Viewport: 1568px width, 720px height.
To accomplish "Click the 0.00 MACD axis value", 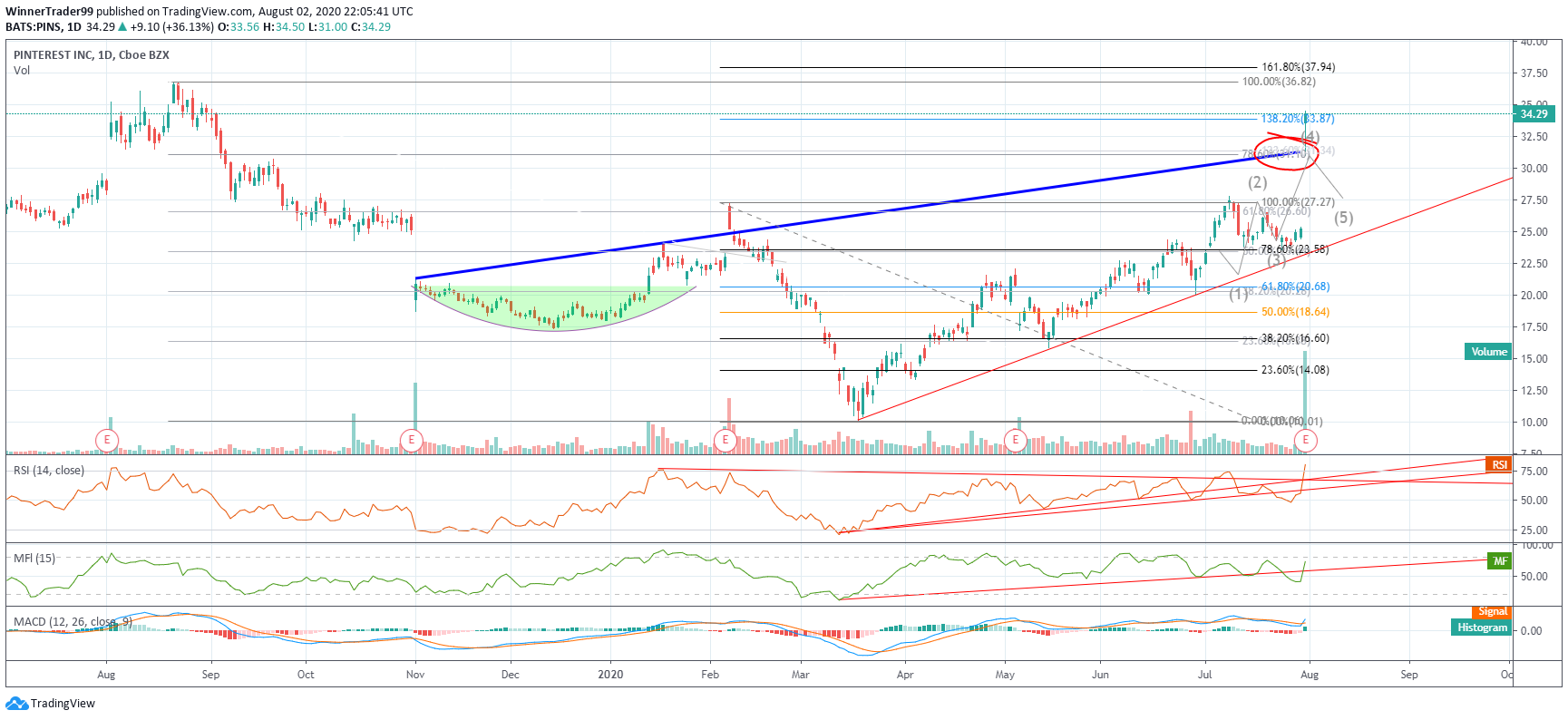I will [x=1531, y=631].
